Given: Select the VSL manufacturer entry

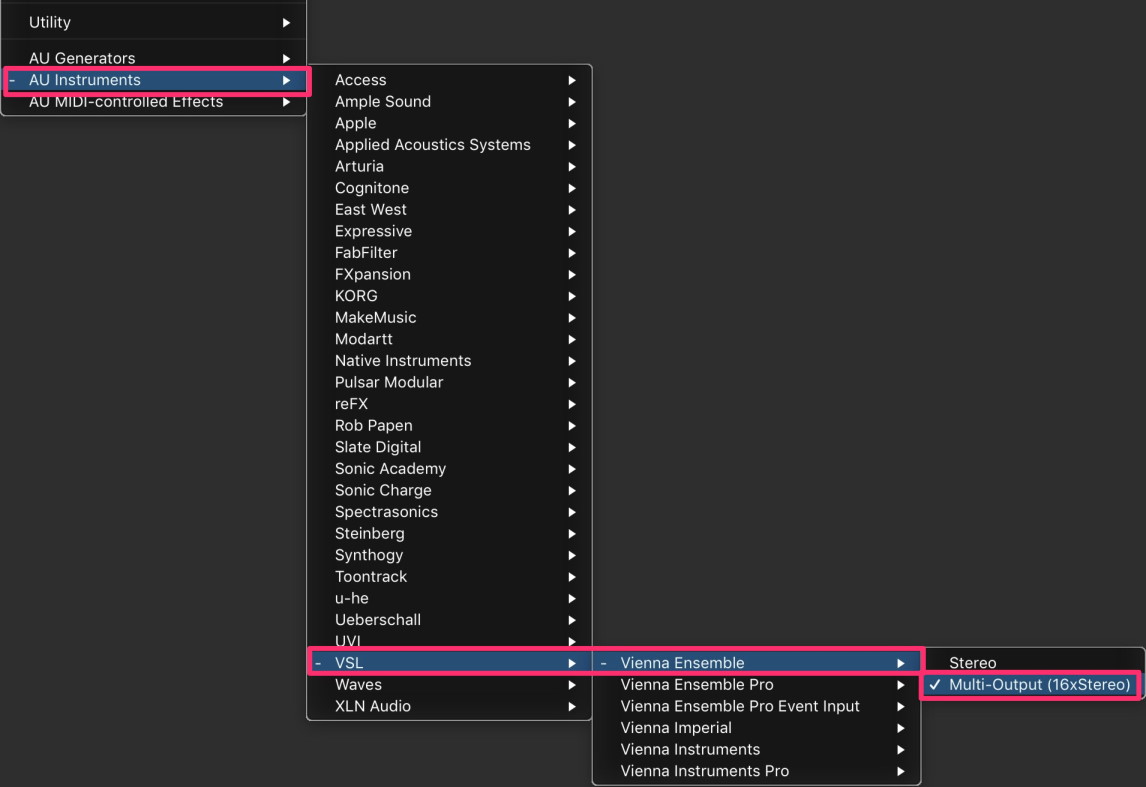Looking at the screenshot, I should (x=449, y=663).
